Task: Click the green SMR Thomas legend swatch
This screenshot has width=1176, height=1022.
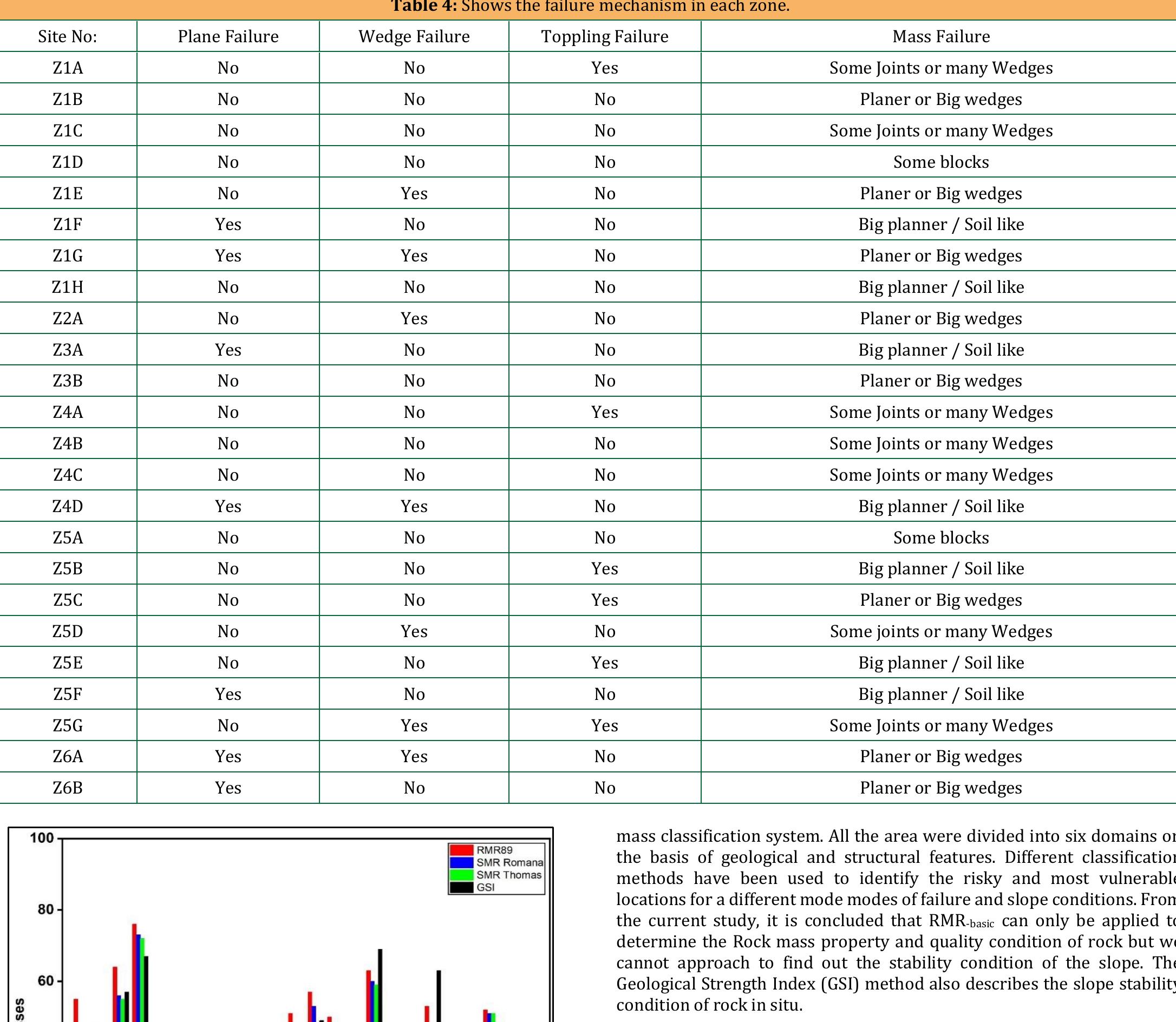Action: coord(461,875)
